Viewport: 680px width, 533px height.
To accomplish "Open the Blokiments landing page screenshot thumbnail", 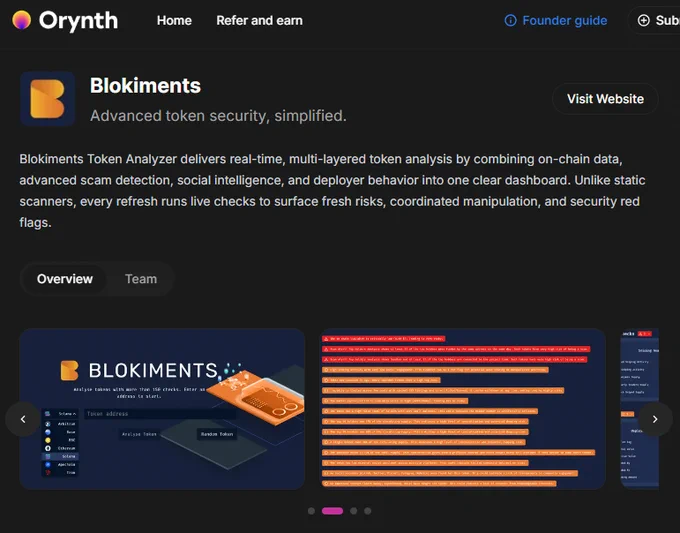I will tap(162, 409).
